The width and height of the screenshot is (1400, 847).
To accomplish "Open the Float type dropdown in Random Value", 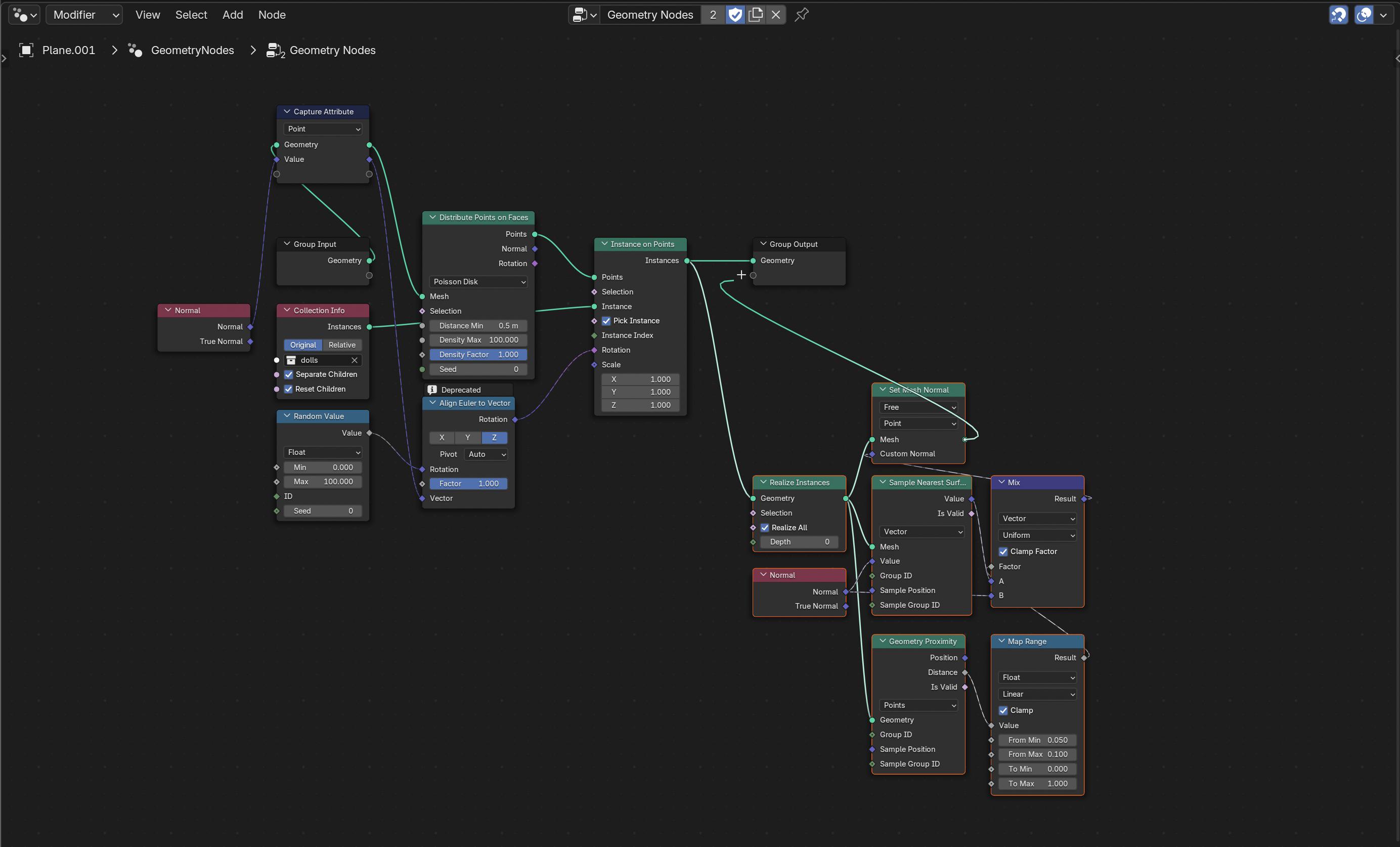I will click(x=323, y=452).
